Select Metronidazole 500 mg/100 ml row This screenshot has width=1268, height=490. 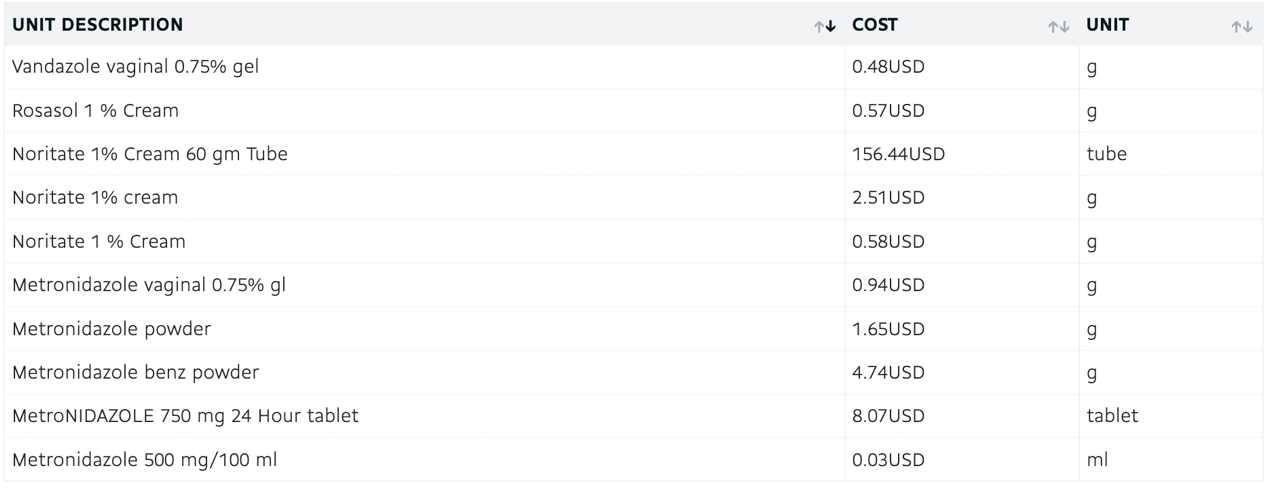click(x=633, y=460)
